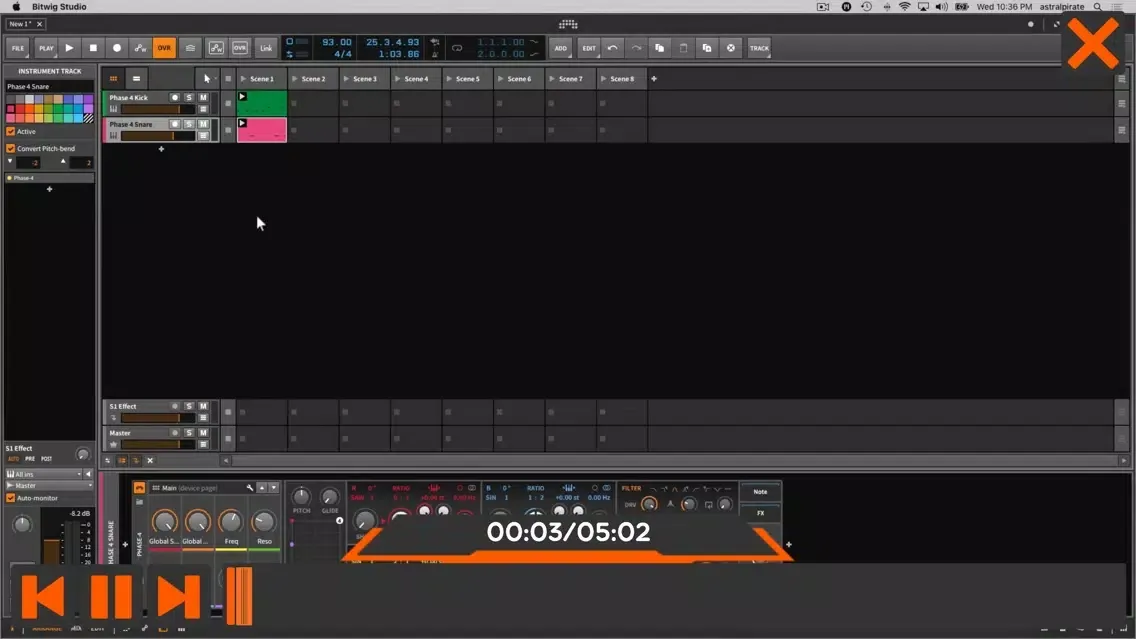This screenshot has height=639, width=1136.
Task: Click the undo arrow in toolbar
Action: click(x=613, y=48)
